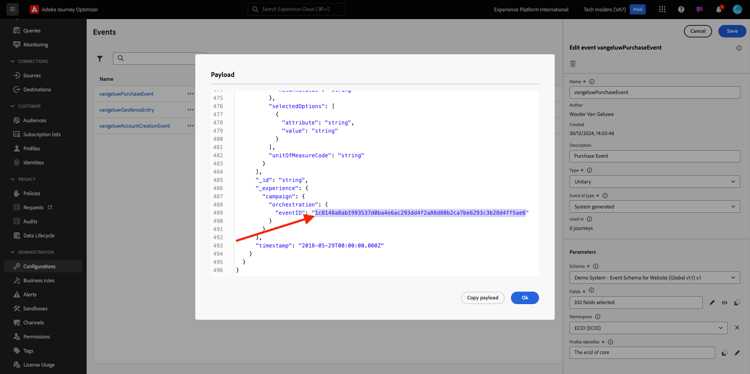
Task: Edit Fields using the pencil icon
Action: point(712,302)
